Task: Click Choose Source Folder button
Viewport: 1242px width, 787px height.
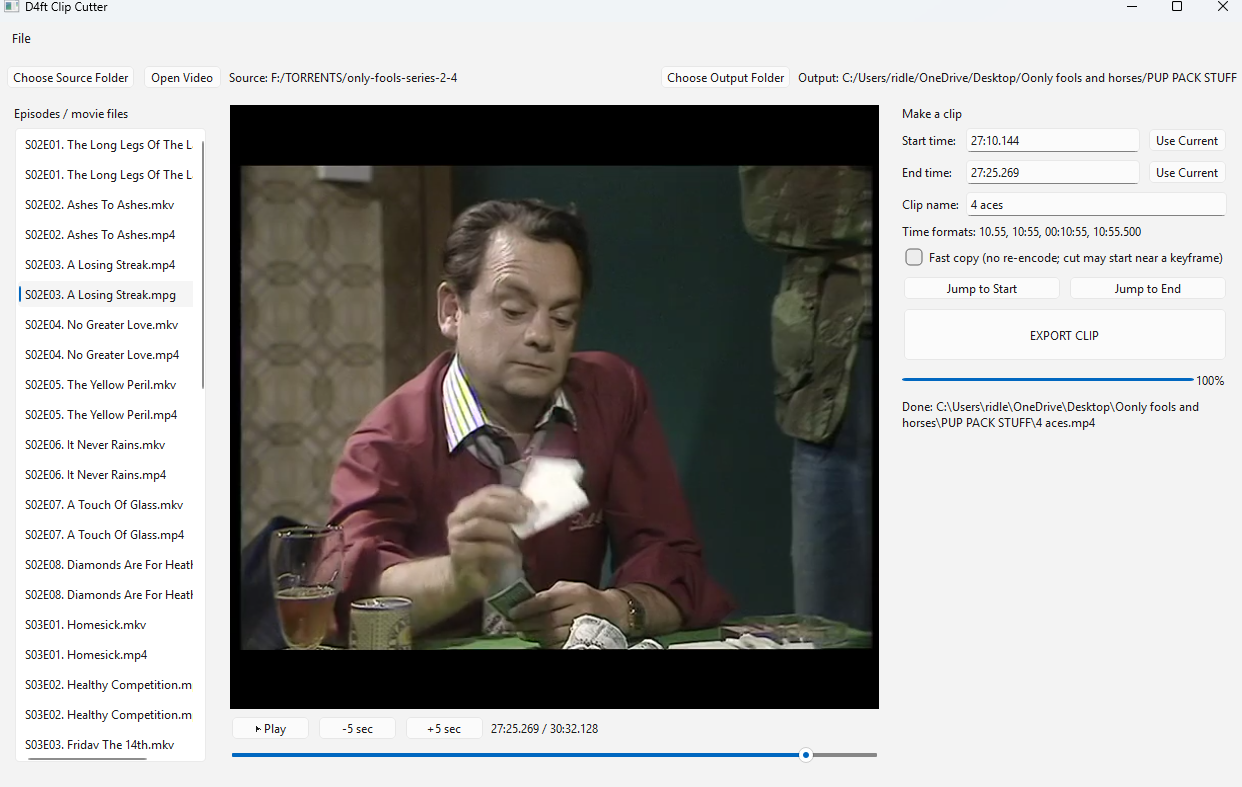Action: coord(71,78)
